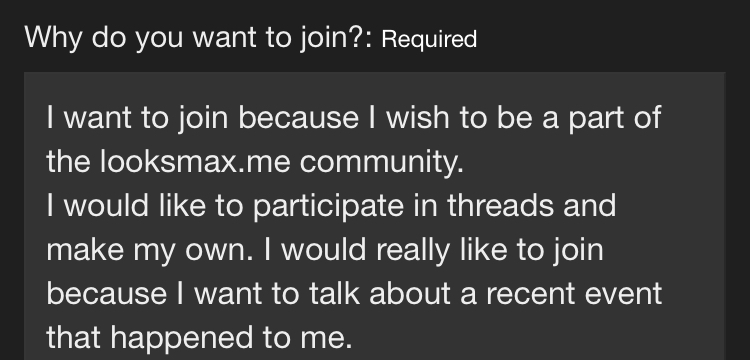
Task: Click the word 'participate' in the text area
Action: 328,206
